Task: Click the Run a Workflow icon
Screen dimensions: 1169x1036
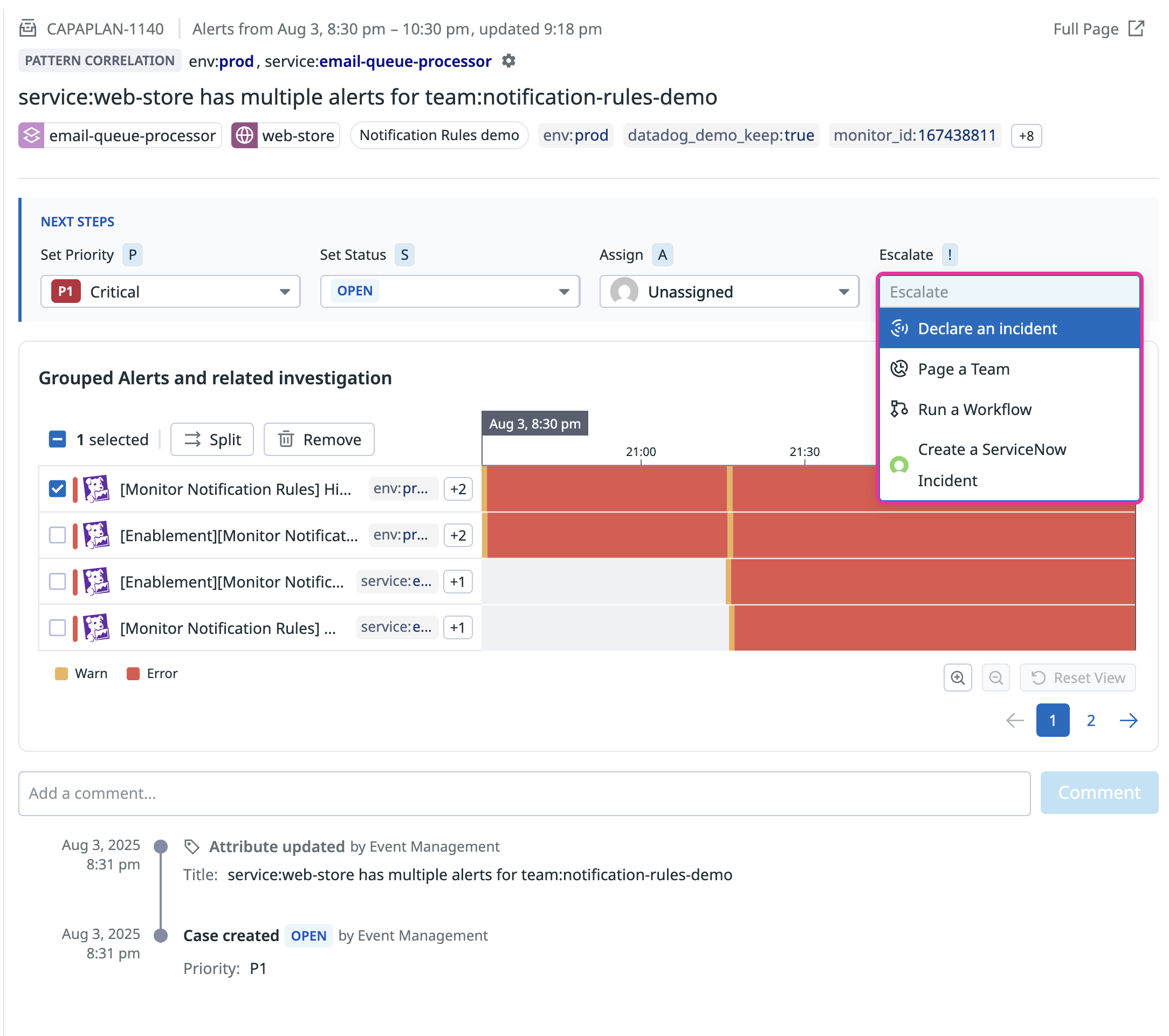Action: pyautogui.click(x=899, y=409)
